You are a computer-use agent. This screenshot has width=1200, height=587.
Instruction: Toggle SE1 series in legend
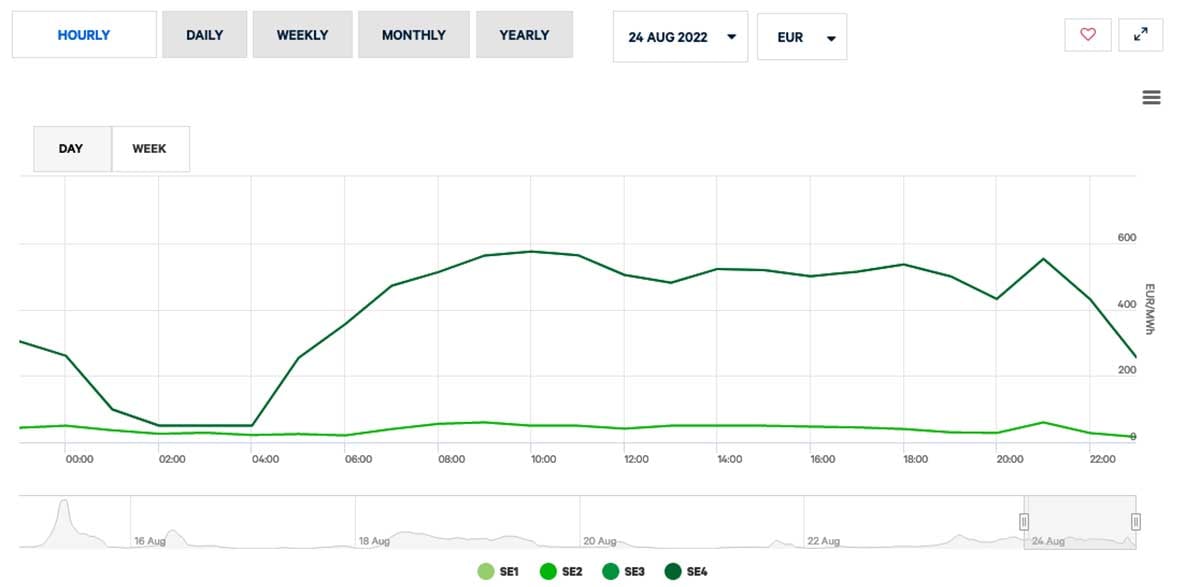pyautogui.click(x=500, y=572)
